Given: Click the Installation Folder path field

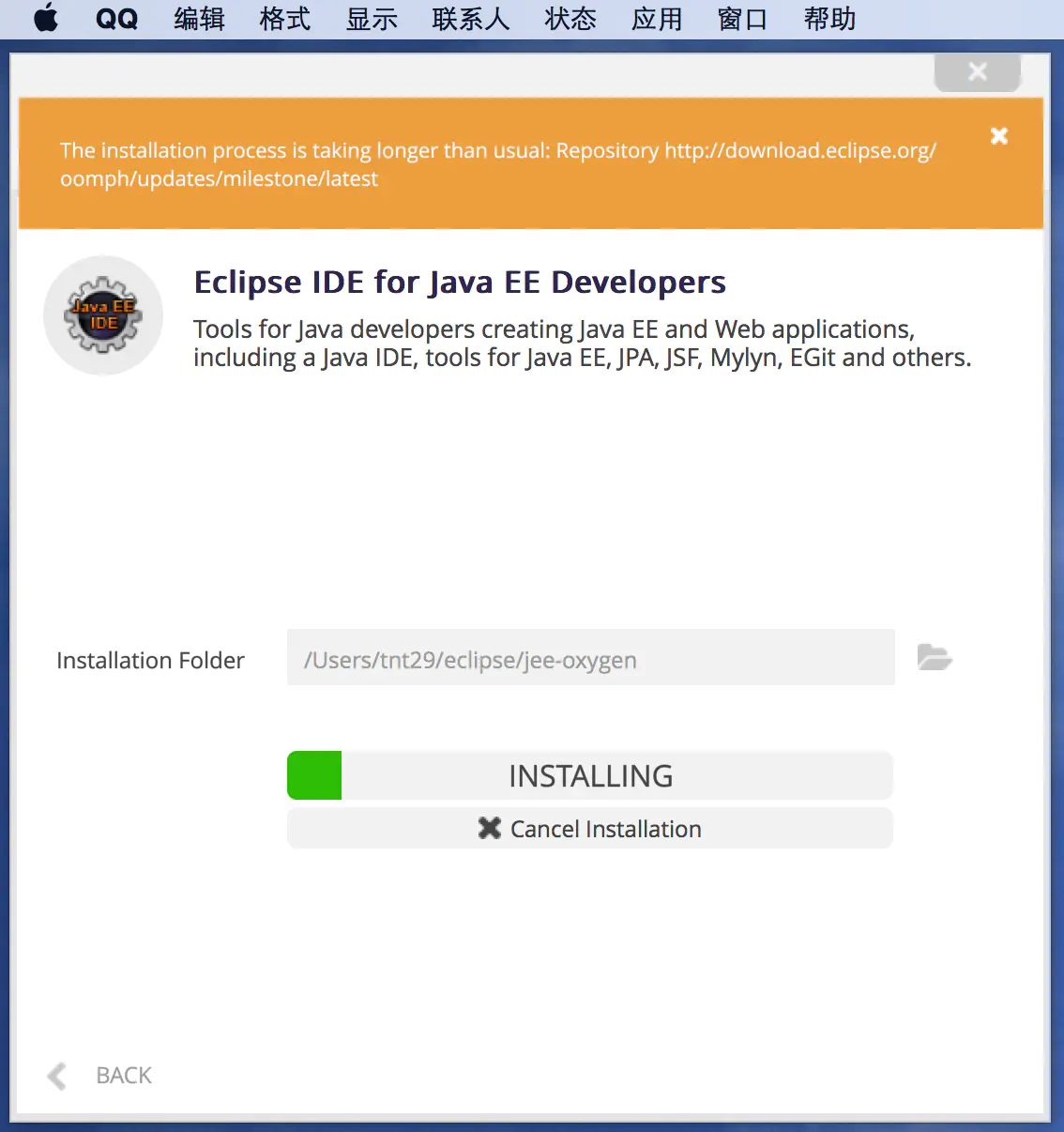Looking at the screenshot, I should pyautogui.click(x=591, y=657).
